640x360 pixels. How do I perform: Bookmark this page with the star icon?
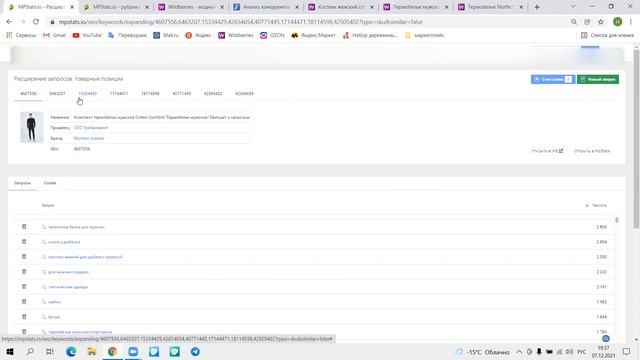coord(601,22)
